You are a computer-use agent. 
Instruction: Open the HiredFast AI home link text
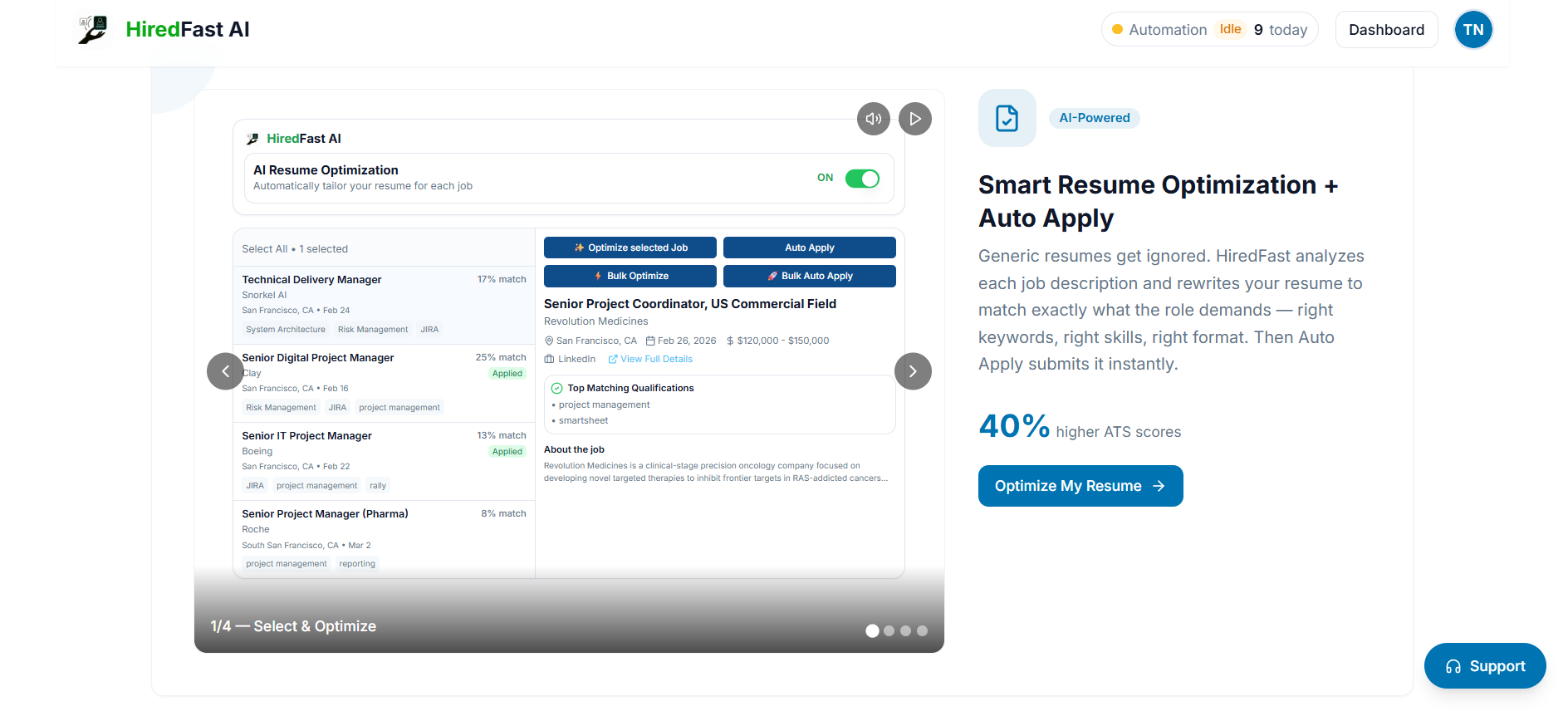pyautogui.click(x=188, y=30)
